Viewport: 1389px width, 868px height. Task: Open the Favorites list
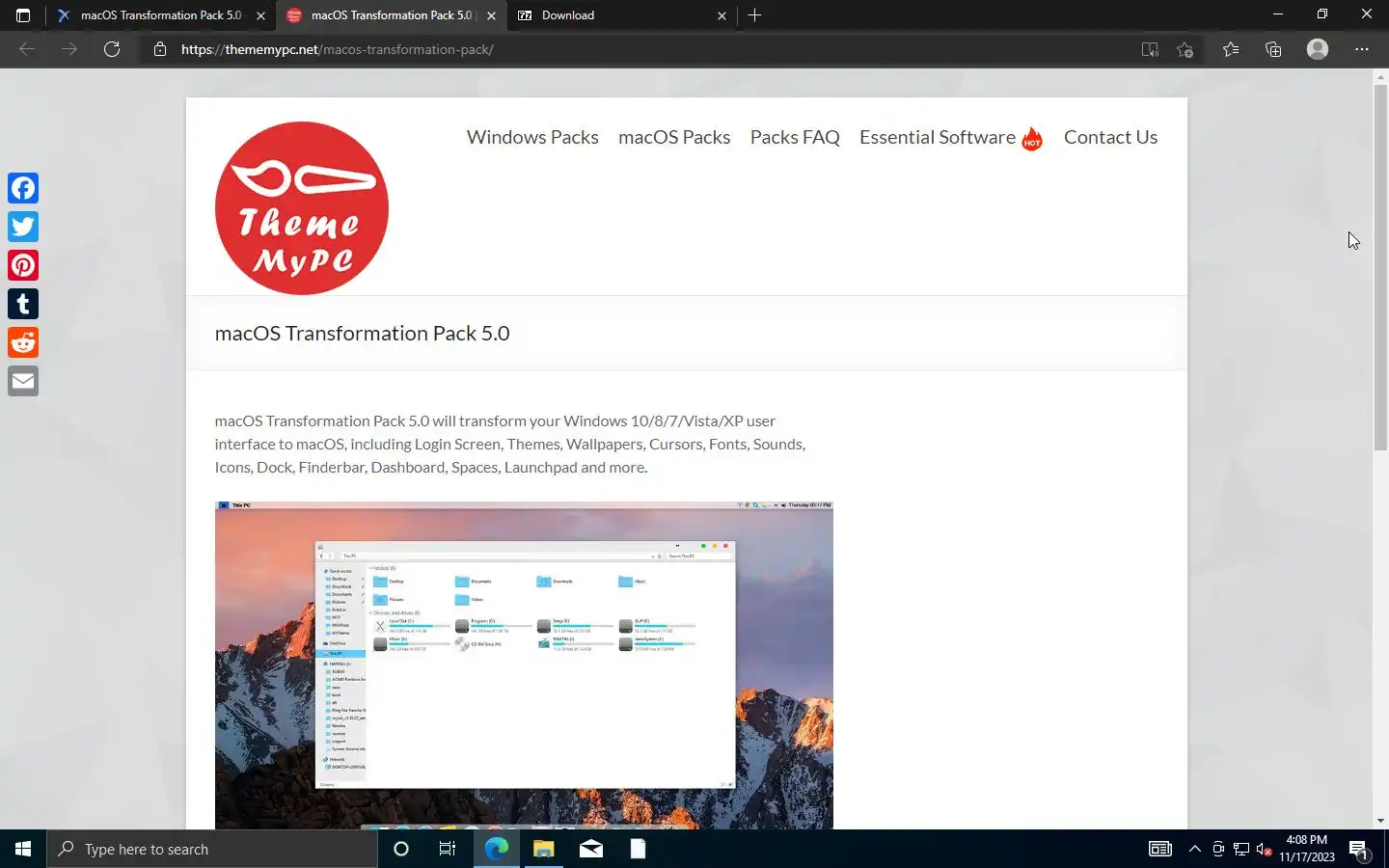(1231, 49)
